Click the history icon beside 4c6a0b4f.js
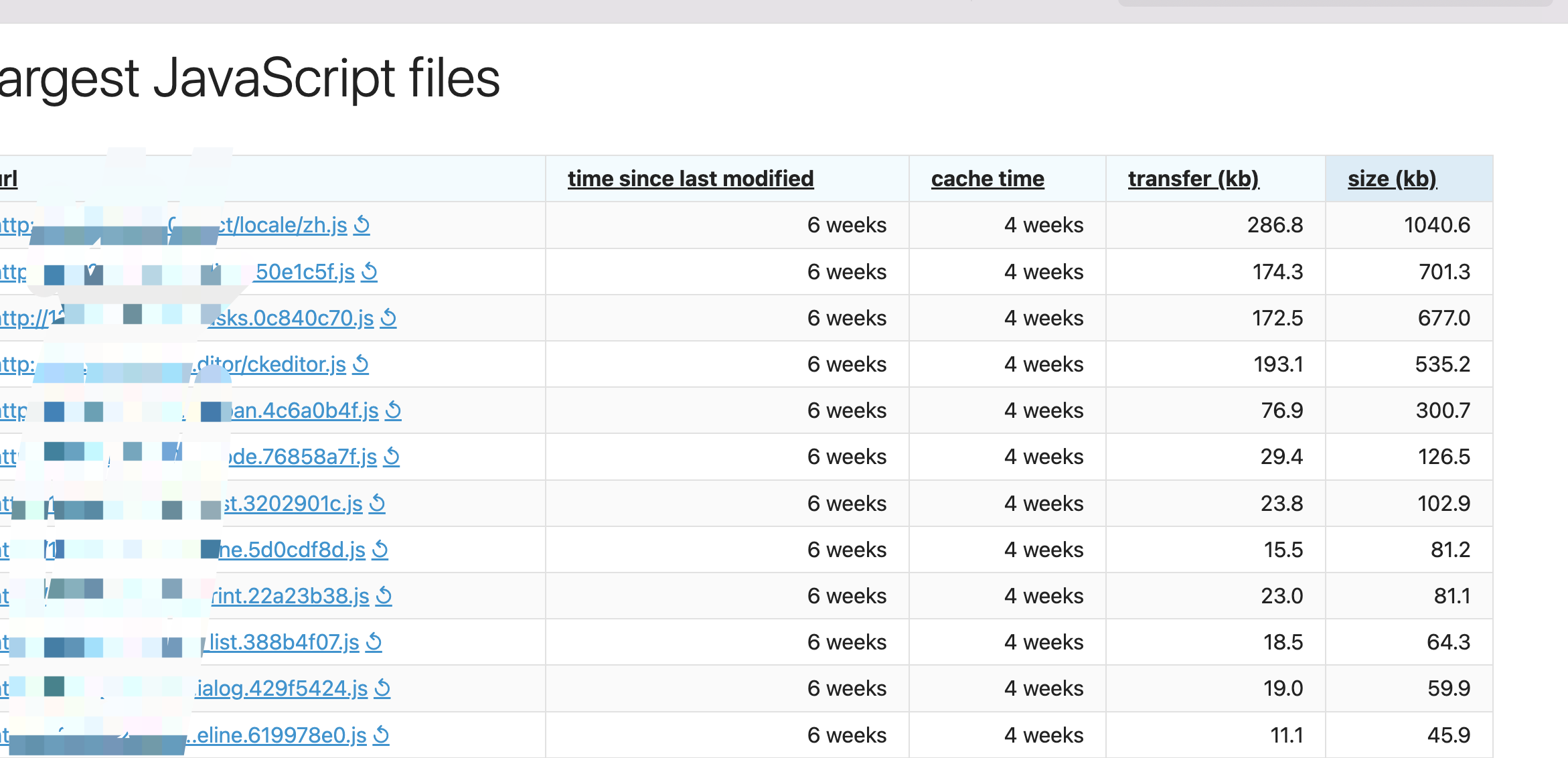The height and width of the screenshot is (758, 1568). click(x=394, y=410)
